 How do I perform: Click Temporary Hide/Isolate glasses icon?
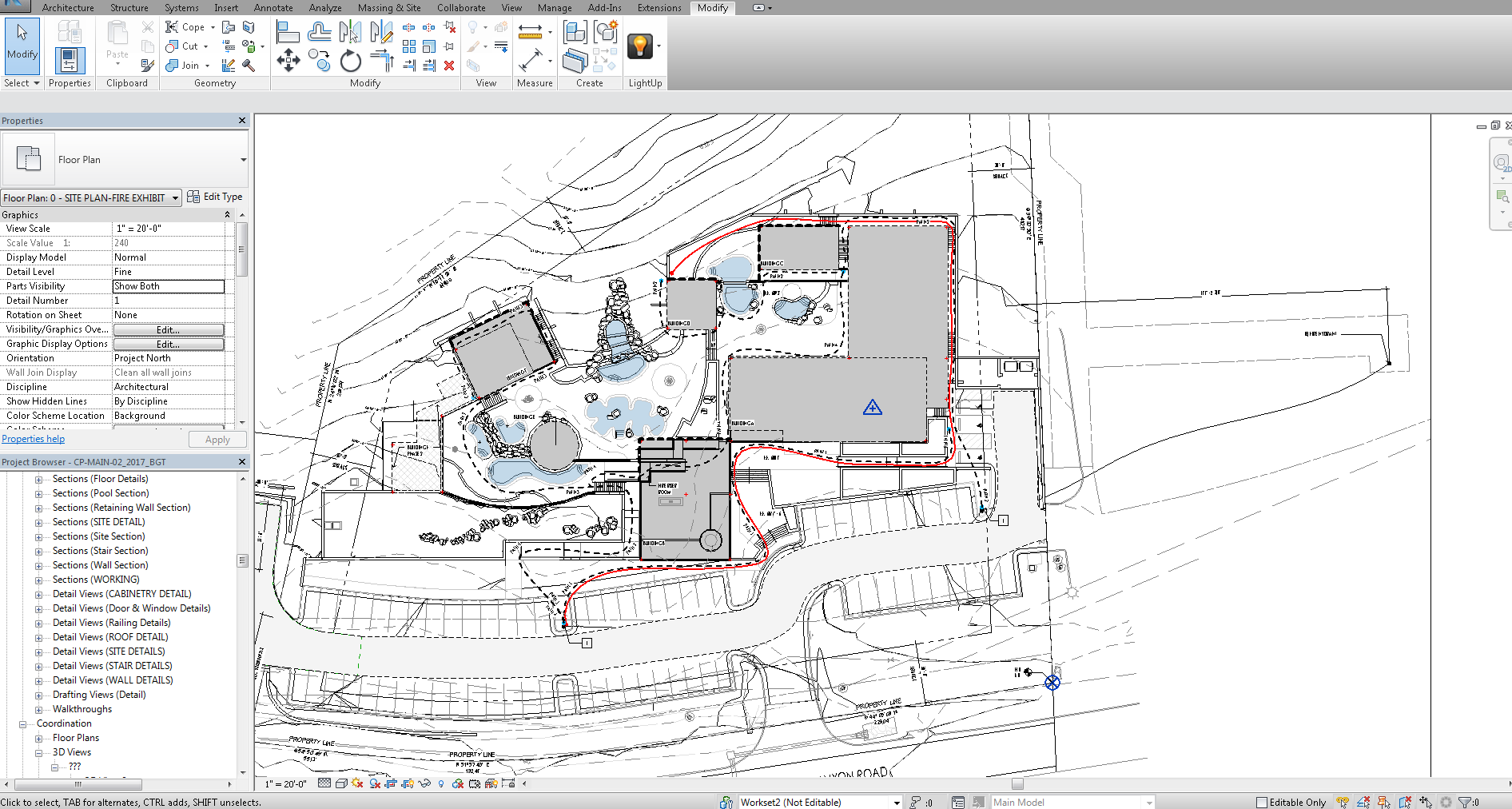click(424, 783)
